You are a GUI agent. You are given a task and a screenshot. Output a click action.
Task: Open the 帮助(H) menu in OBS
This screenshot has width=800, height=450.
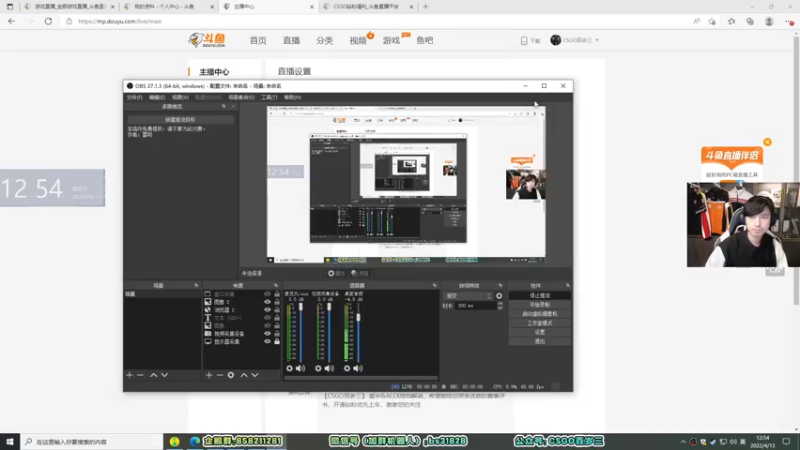click(x=293, y=97)
